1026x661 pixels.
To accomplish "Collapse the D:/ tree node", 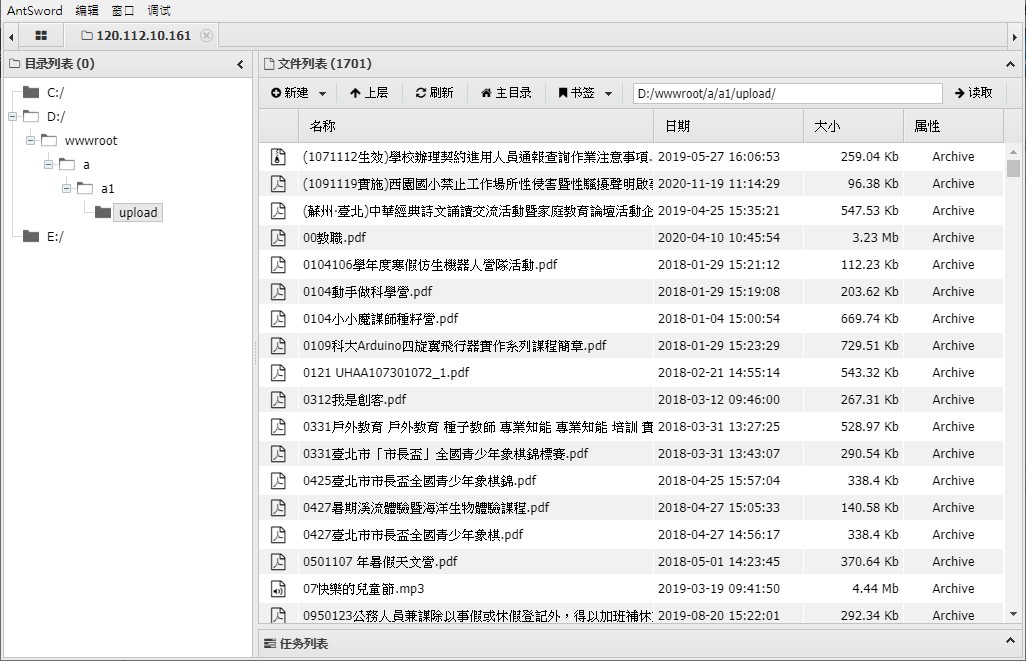I will pyautogui.click(x=12, y=116).
